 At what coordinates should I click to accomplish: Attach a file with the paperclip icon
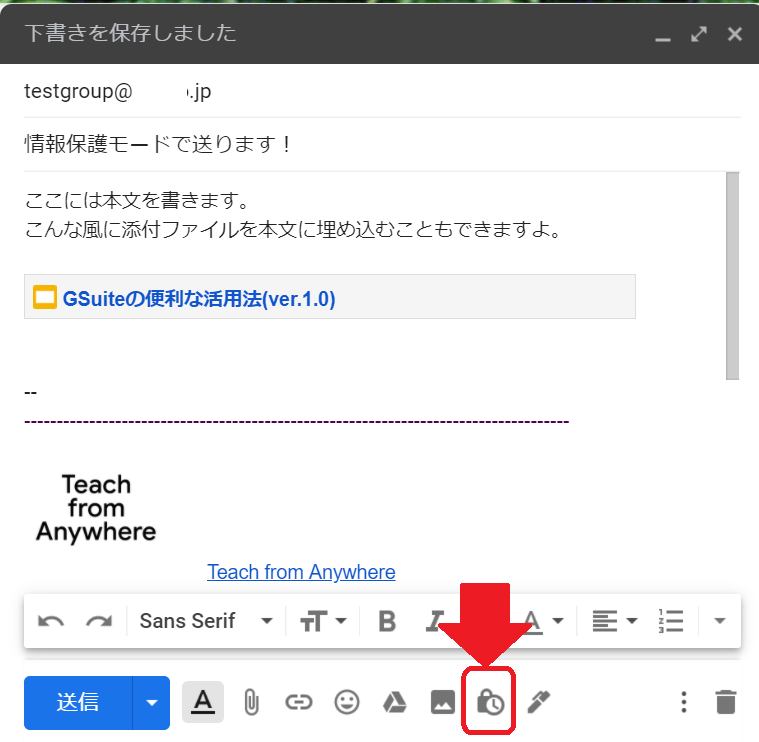click(251, 702)
